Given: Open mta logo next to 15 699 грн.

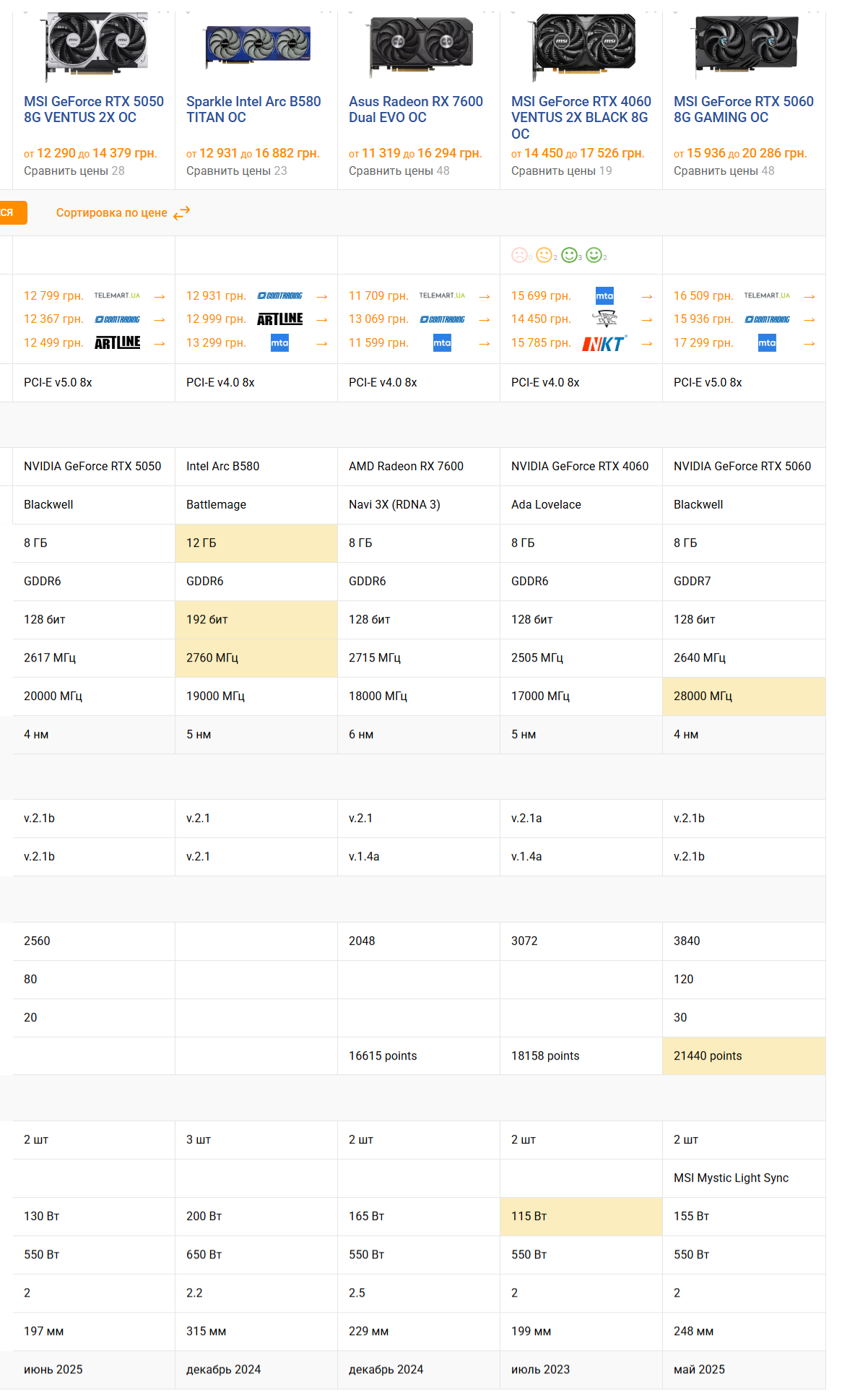Looking at the screenshot, I should pos(604,295).
